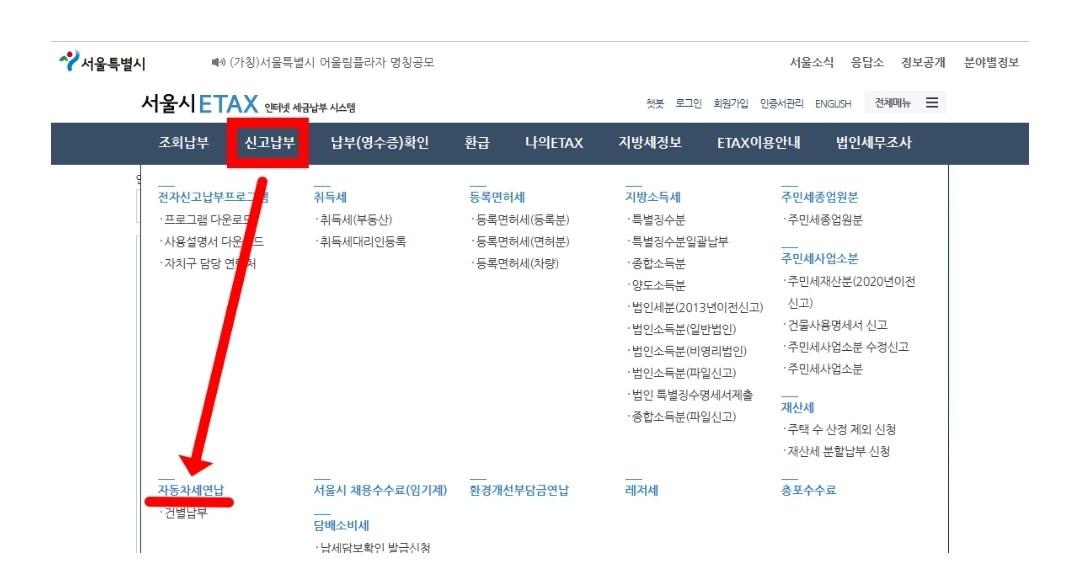Click the 회원가입 link

coord(731,103)
